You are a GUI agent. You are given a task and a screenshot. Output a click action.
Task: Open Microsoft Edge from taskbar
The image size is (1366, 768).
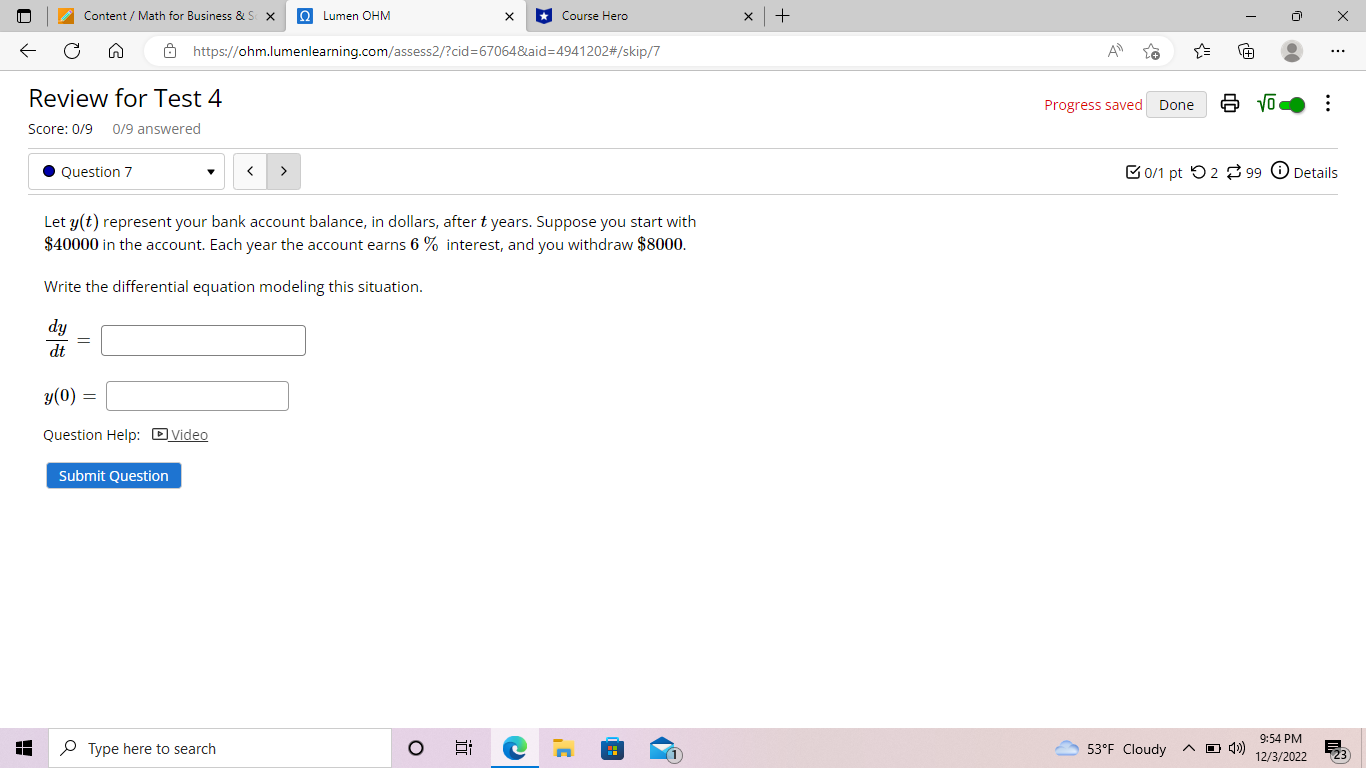pos(514,748)
